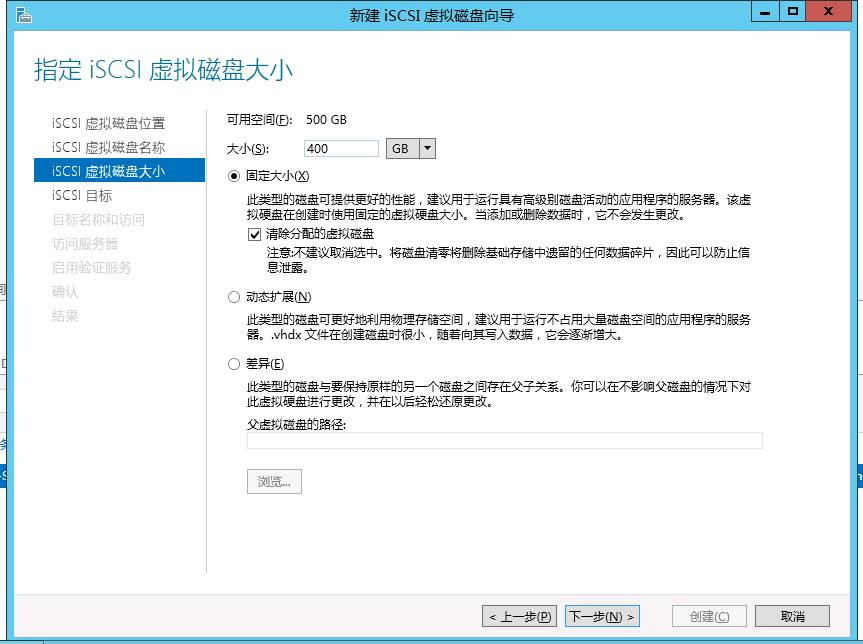The height and width of the screenshot is (644, 863).
Task: Uncheck the 清除分配的虚拟磁盘 checkbox
Action: click(x=254, y=234)
